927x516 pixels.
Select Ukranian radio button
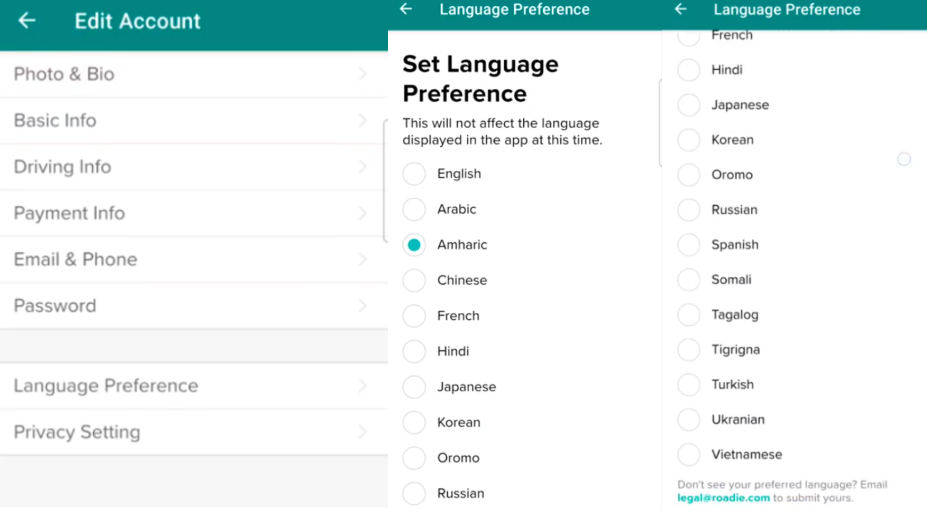[689, 420]
